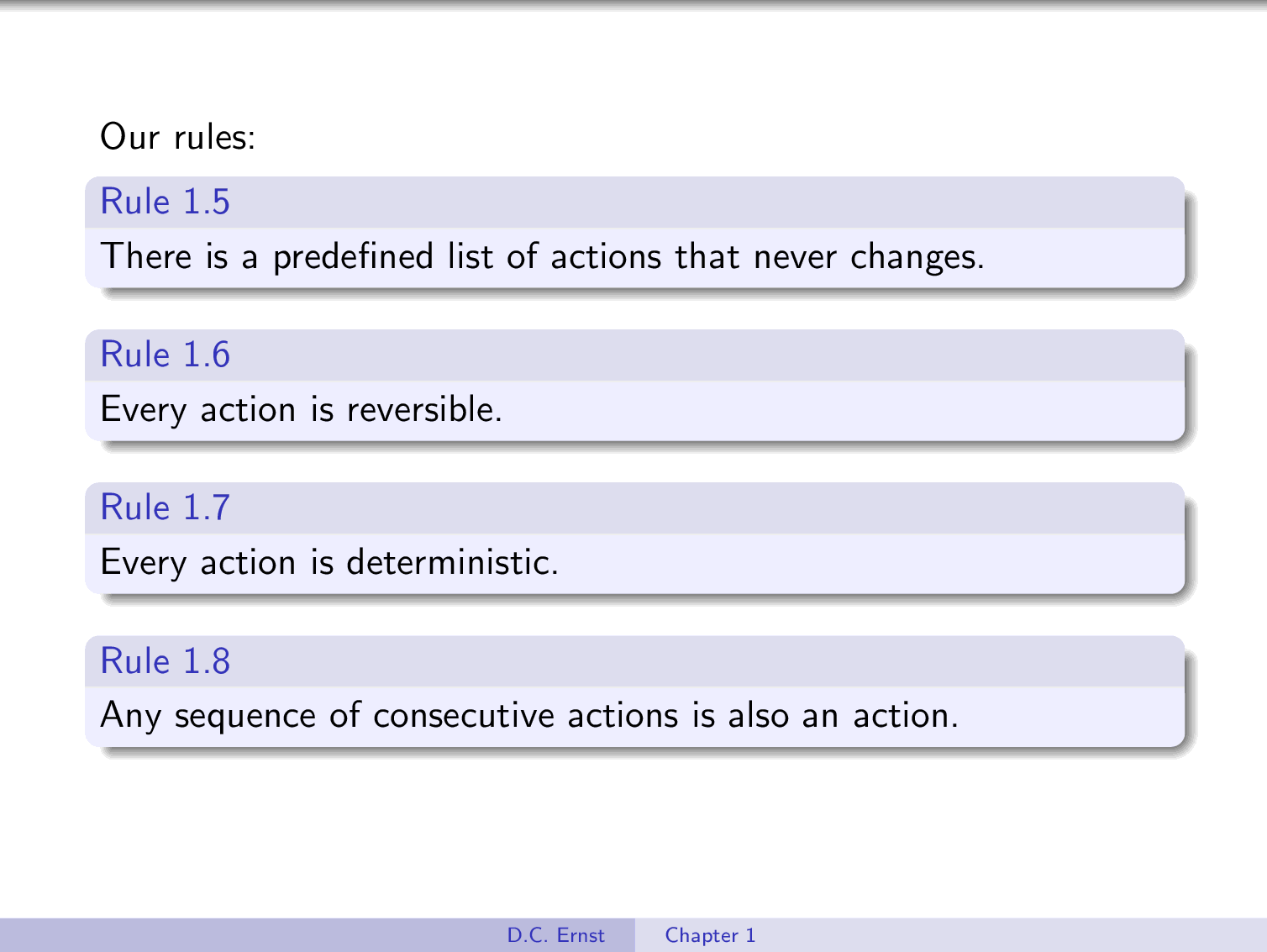Select the word "reversible" in Rule 1.6
The image size is (1267, 952).
pyautogui.click(x=423, y=410)
